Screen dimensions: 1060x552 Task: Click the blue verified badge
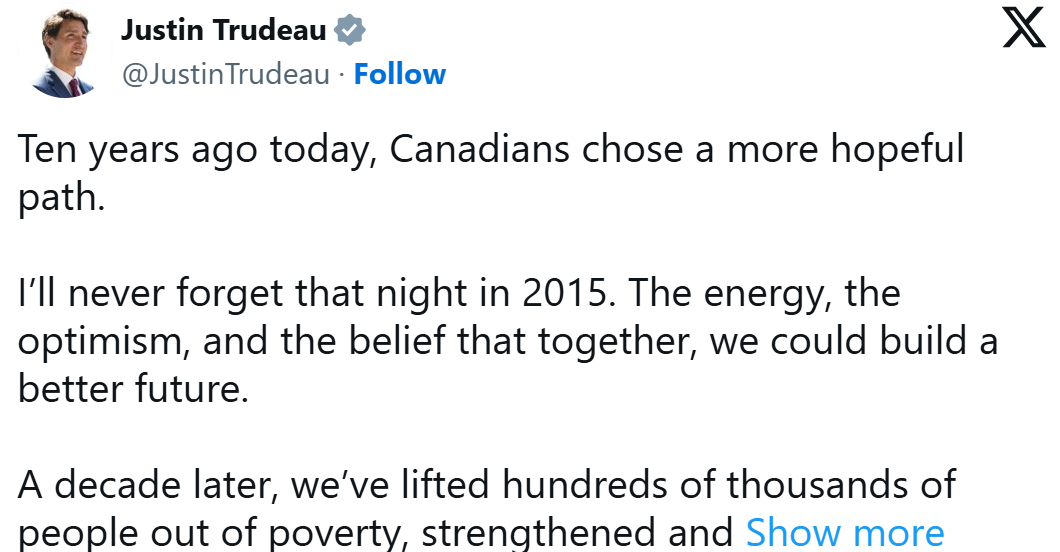348,31
